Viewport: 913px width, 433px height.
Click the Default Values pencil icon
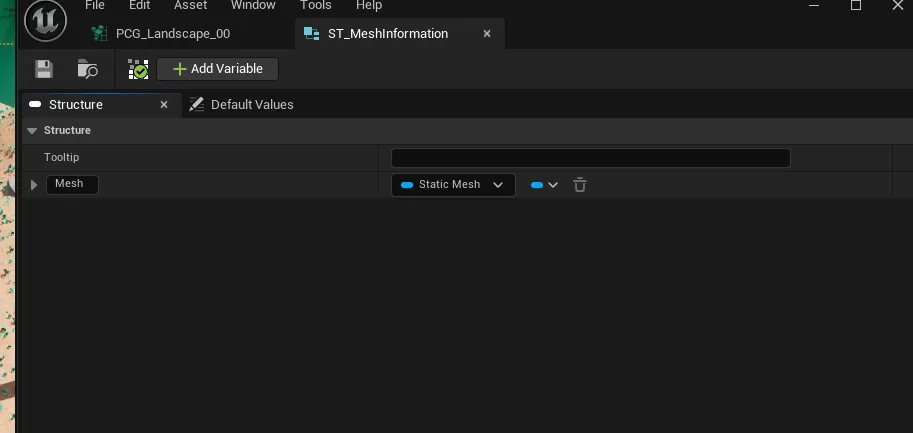coord(197,104)
